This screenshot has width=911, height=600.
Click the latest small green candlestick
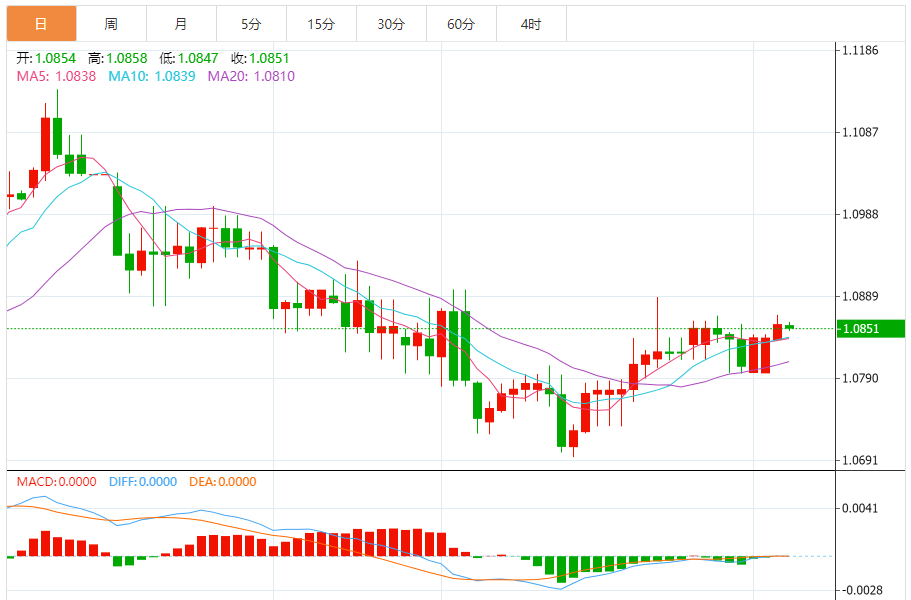click(x=790, y=327)
